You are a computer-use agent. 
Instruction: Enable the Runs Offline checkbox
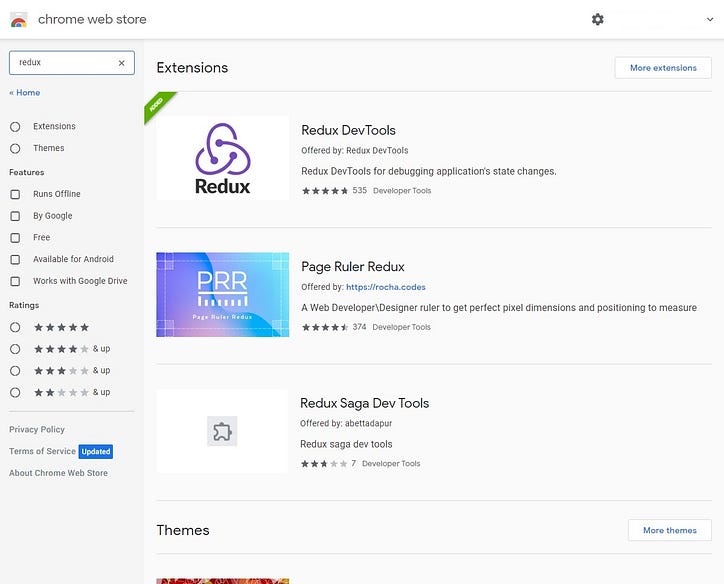pos(15,194)
